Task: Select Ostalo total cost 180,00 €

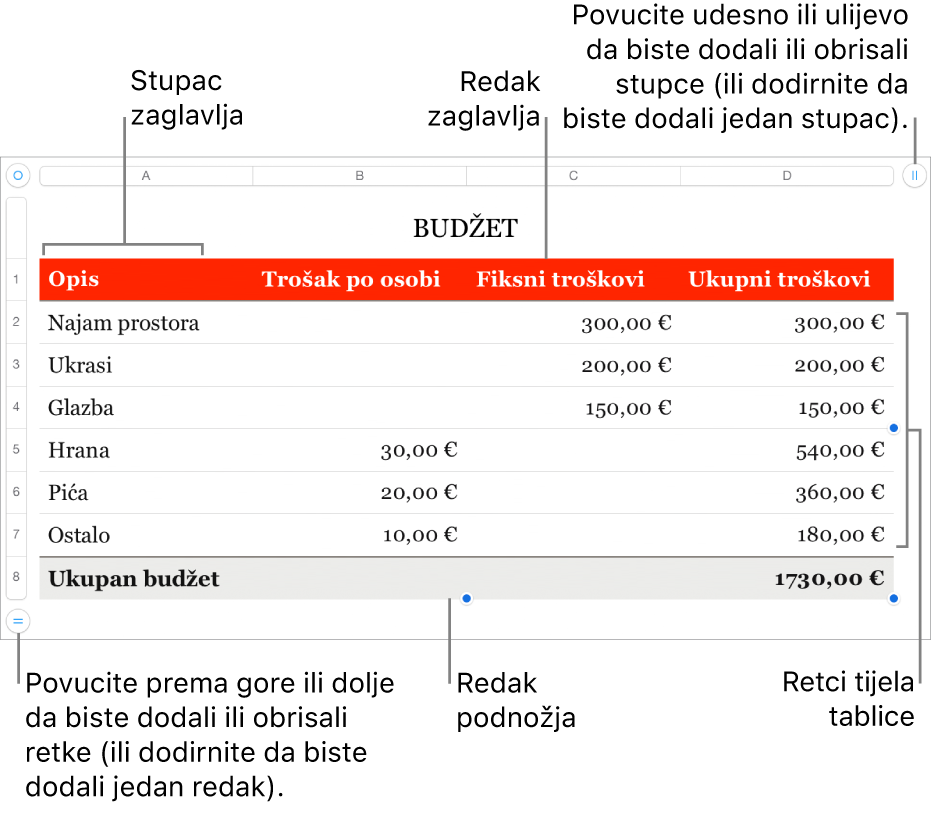Action: tap(787, 535)
